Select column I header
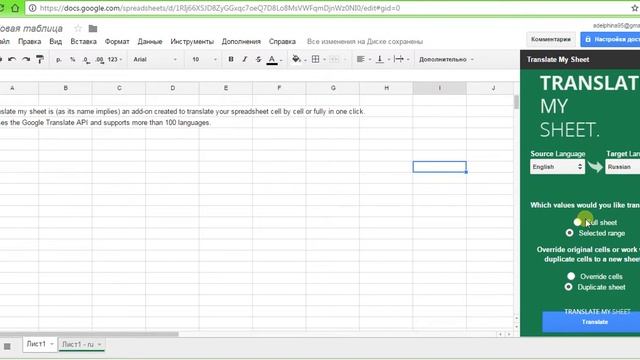 [x=440, y=88]
